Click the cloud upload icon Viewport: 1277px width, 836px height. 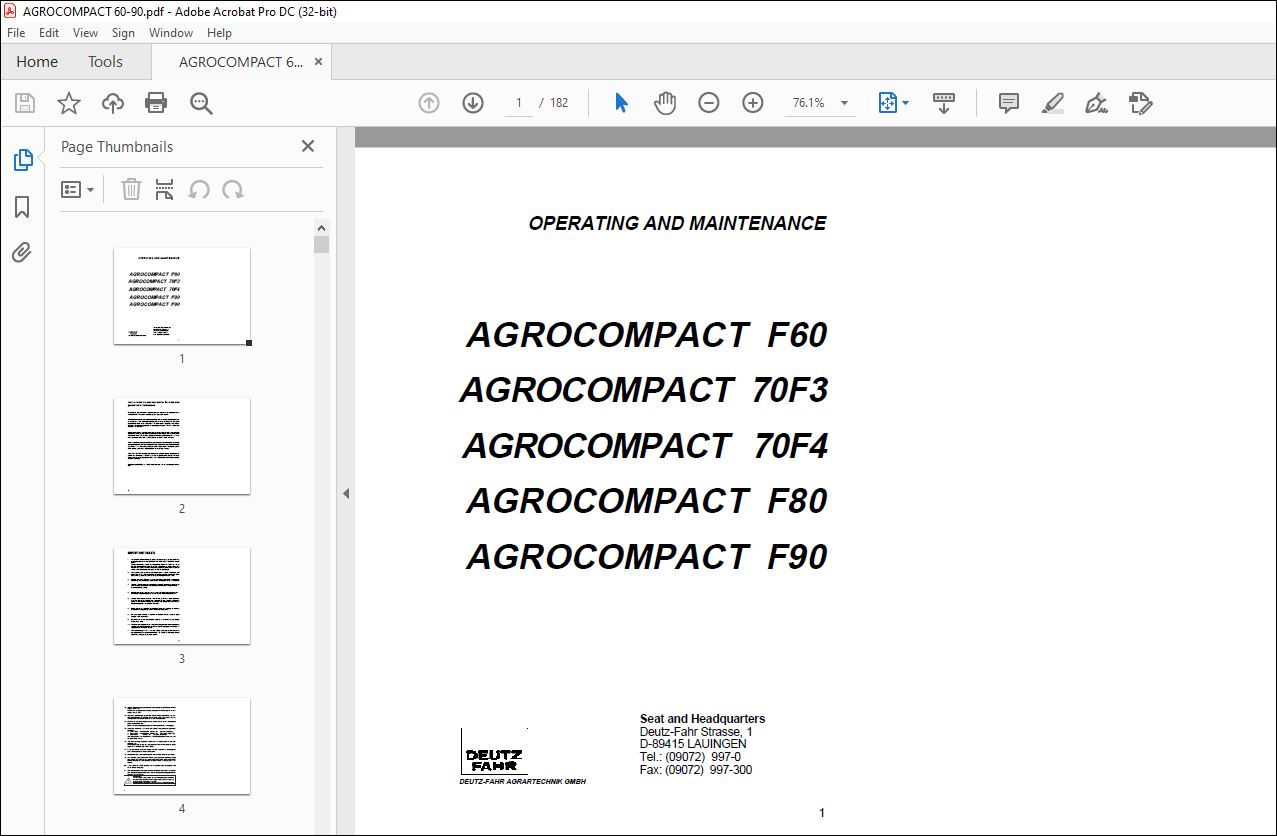(113, 103)
